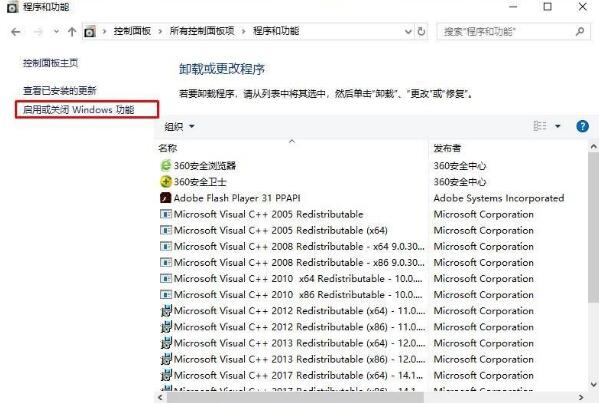Select Visual C++ 2013 Redistributable (x86) name

pyautogui.click(x=300, y=359)
